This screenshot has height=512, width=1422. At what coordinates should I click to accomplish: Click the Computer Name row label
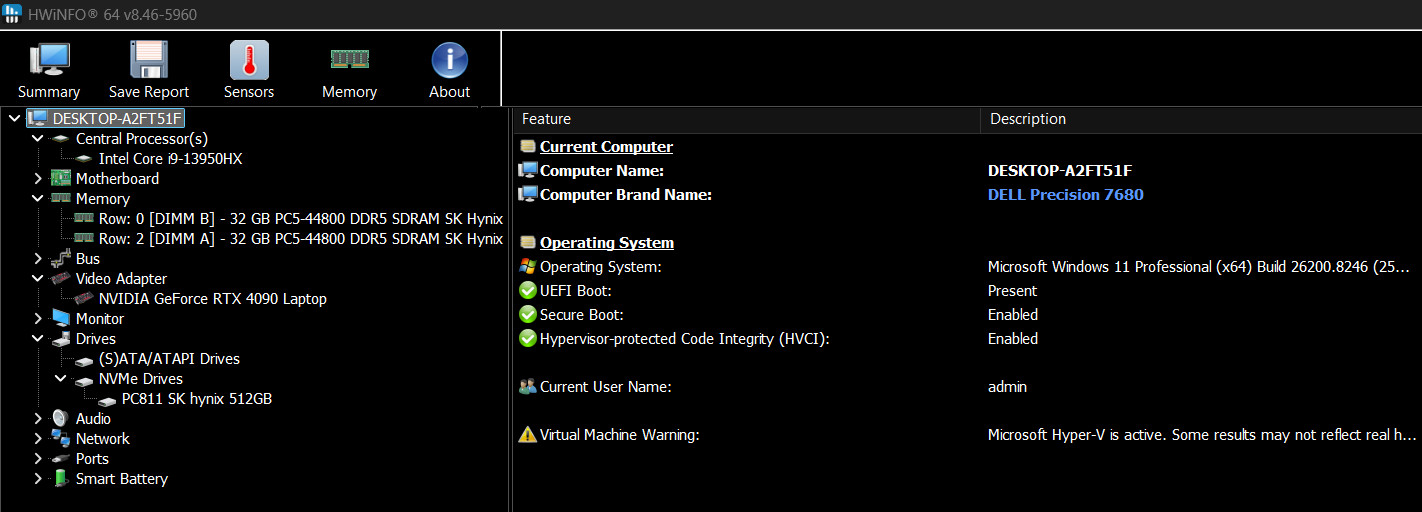[603, 171]
